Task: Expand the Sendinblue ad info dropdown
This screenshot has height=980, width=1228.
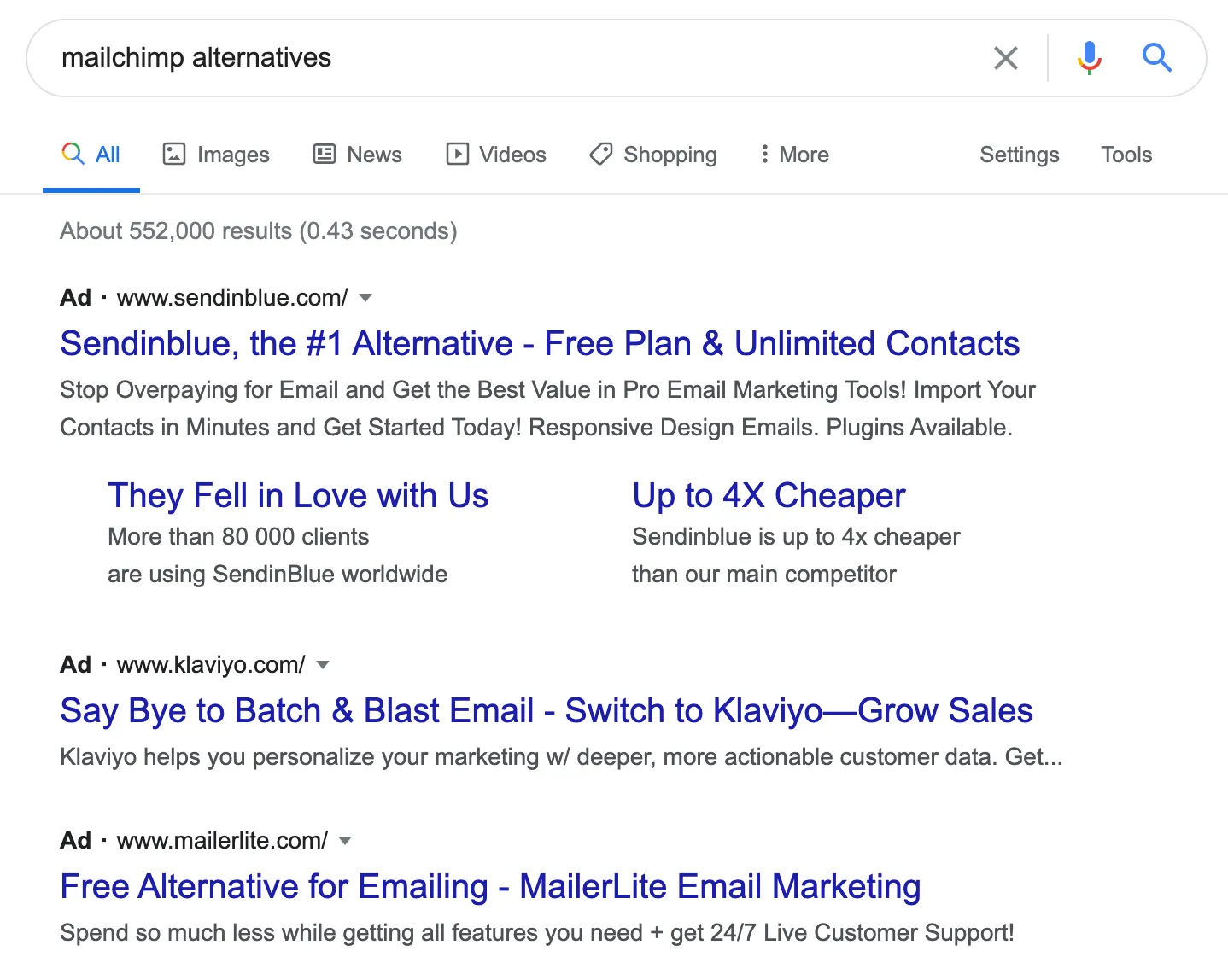Action: point(365,297)
